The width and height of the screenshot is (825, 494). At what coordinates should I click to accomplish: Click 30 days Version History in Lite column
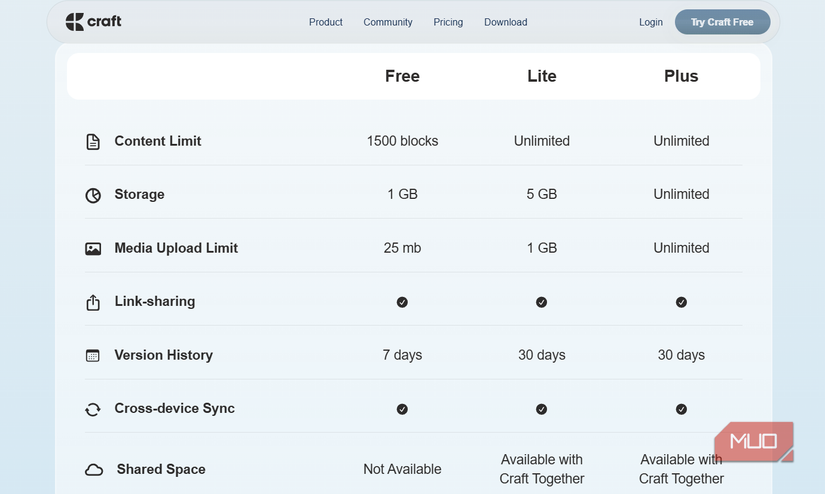tap(541, 355)
